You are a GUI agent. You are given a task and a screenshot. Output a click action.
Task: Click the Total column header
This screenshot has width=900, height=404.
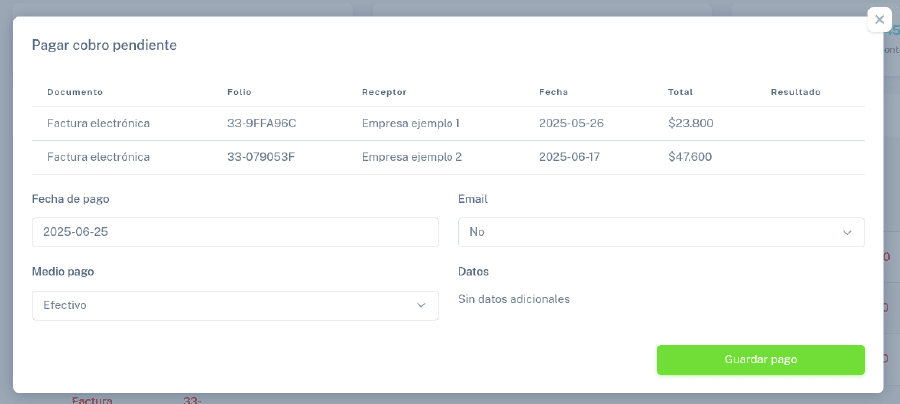point(680,92)
